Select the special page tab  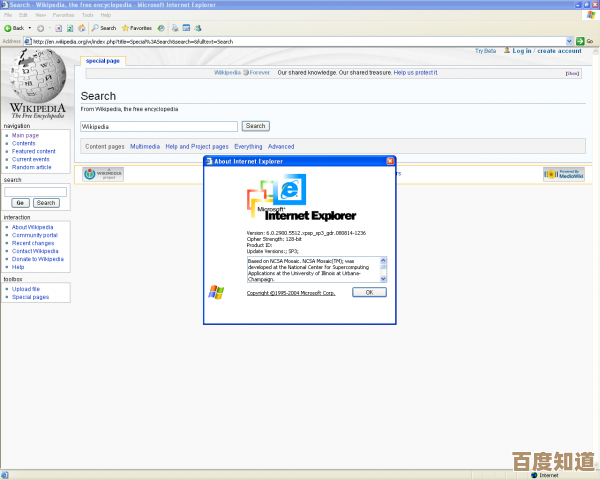click(102, 61)
